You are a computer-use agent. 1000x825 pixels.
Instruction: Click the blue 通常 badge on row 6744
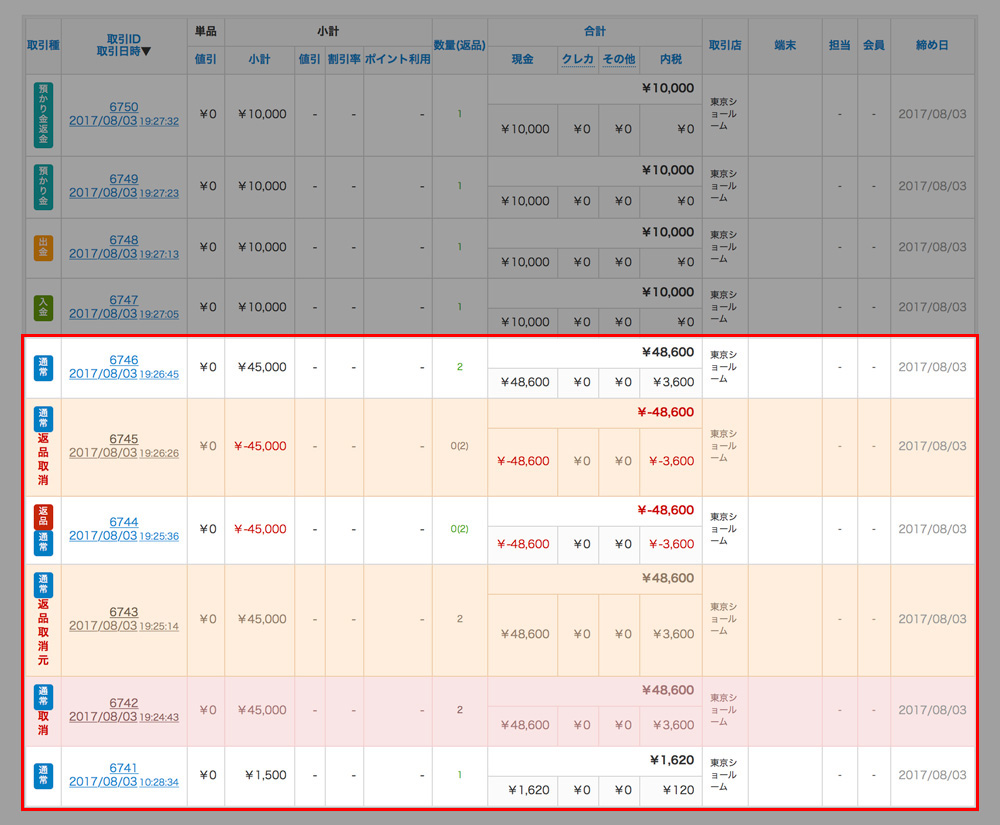tap(43, 543)
